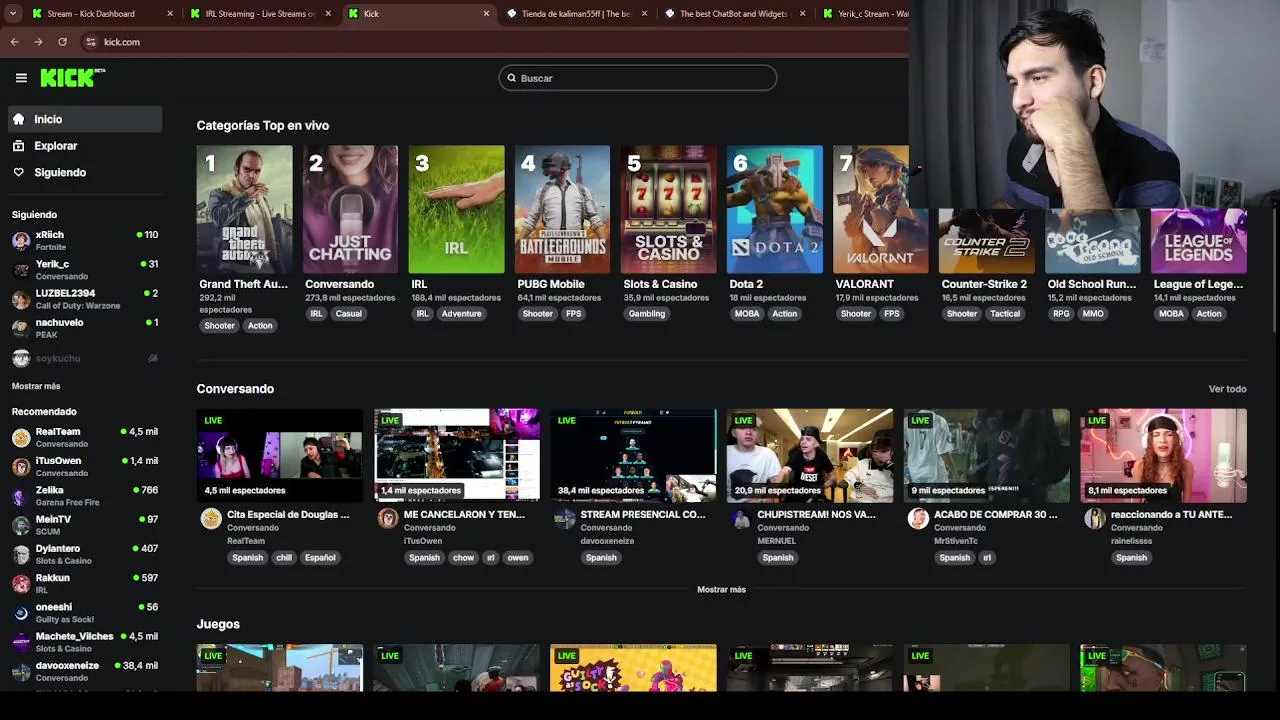Viewport: 1280px width, 720px height.
Task: Select Explorar in the sidebar
Action: (85, 146)
